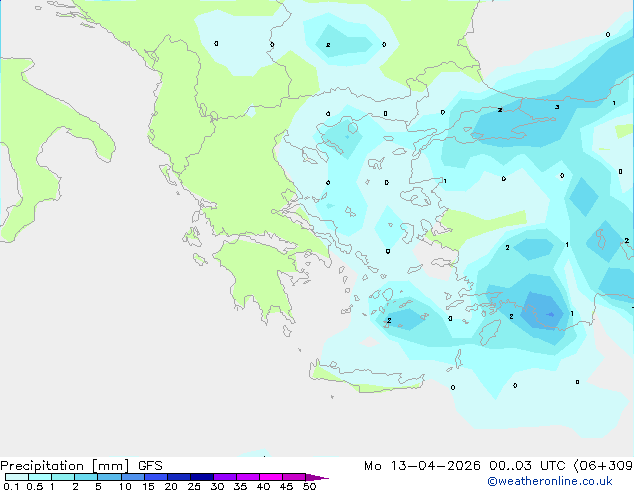Click the '(06+309' forecast run text

pos(603,466)
